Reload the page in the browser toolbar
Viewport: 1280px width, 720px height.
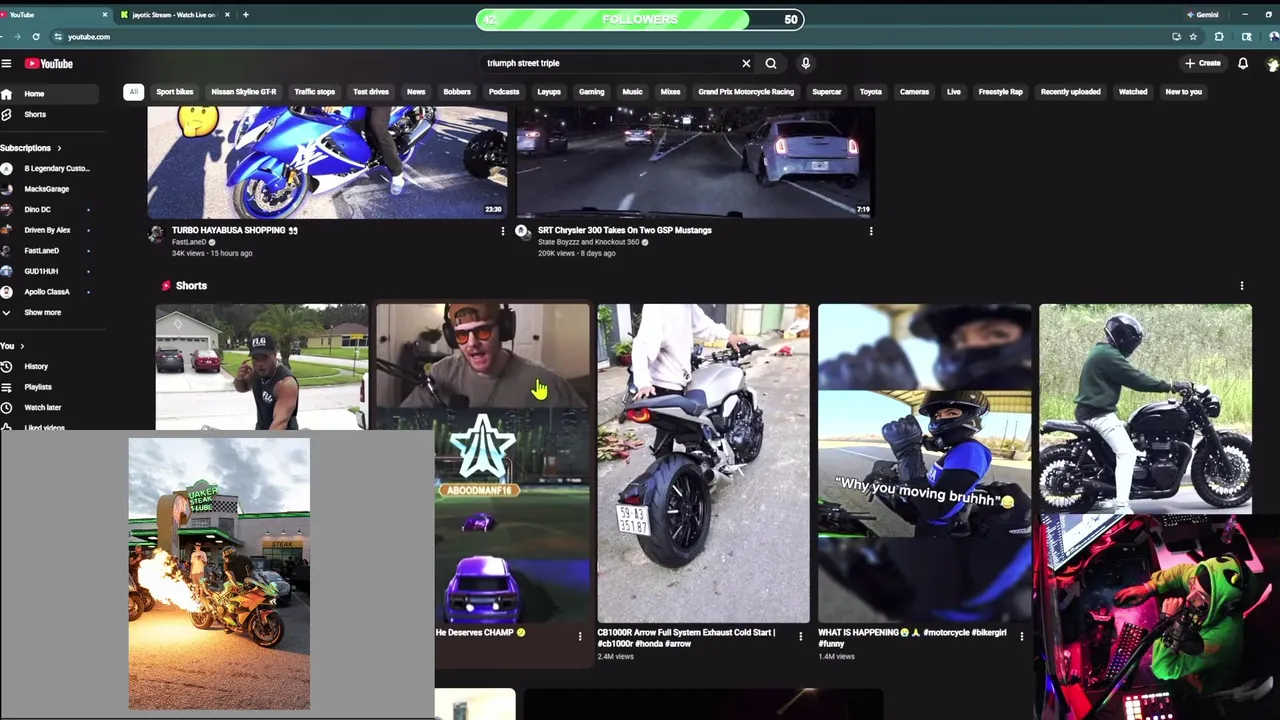pos(36,36)
